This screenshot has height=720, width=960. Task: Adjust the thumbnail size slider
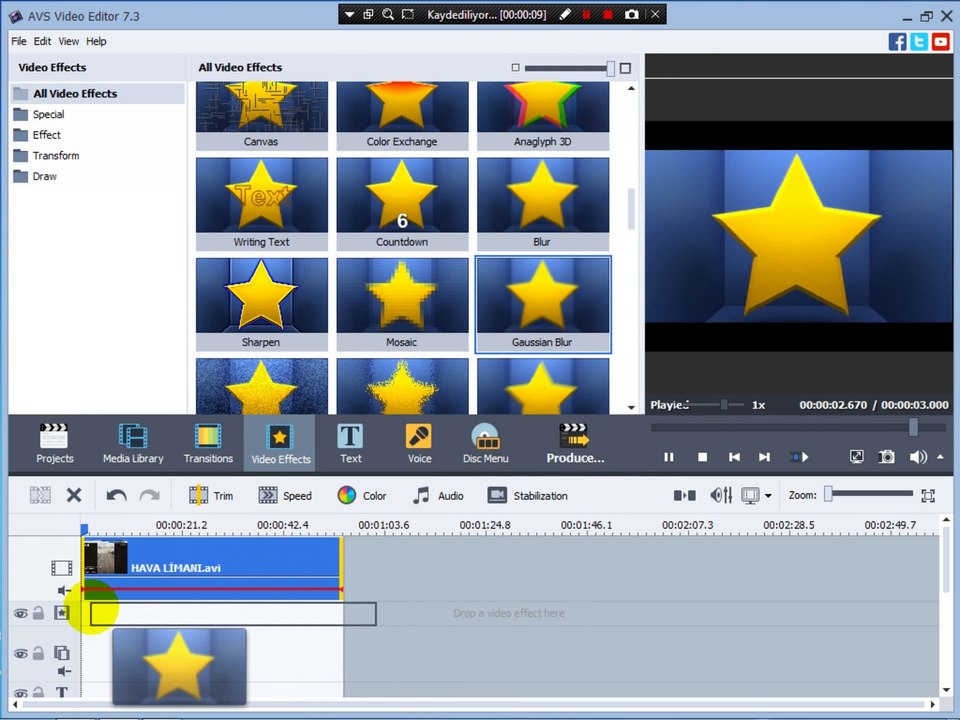(610, 68)
